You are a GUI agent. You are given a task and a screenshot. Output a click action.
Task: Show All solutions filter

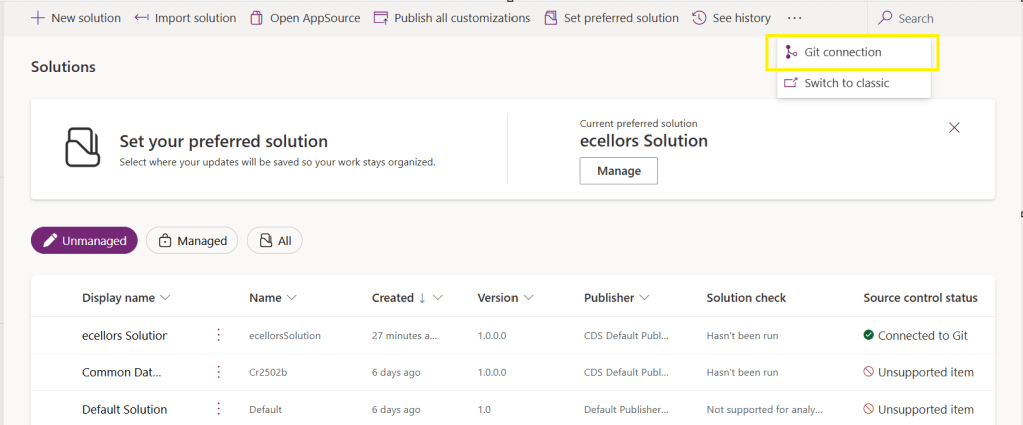click(x=275, y=240)
